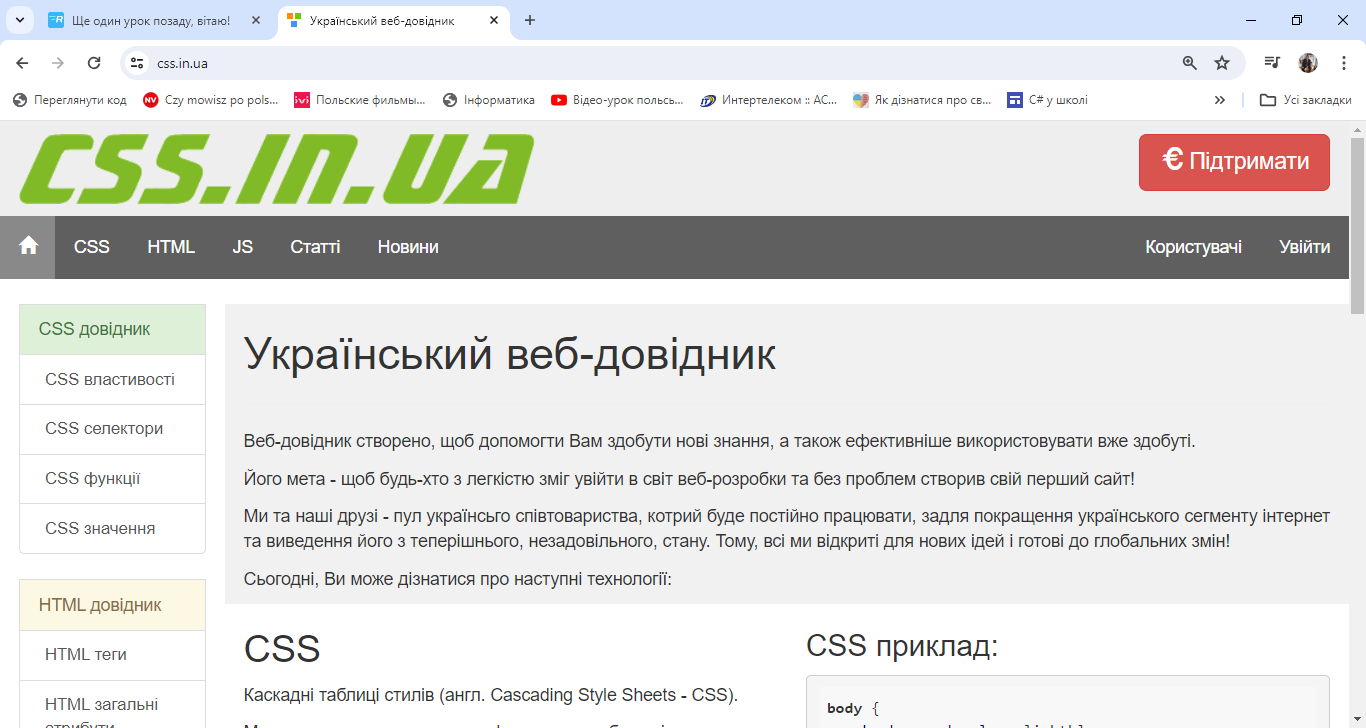Screen dimensions: 1366x728
Task: Click the CSS.IN.UA green logo
Action: pyautogui.click(x=276, y=169)
